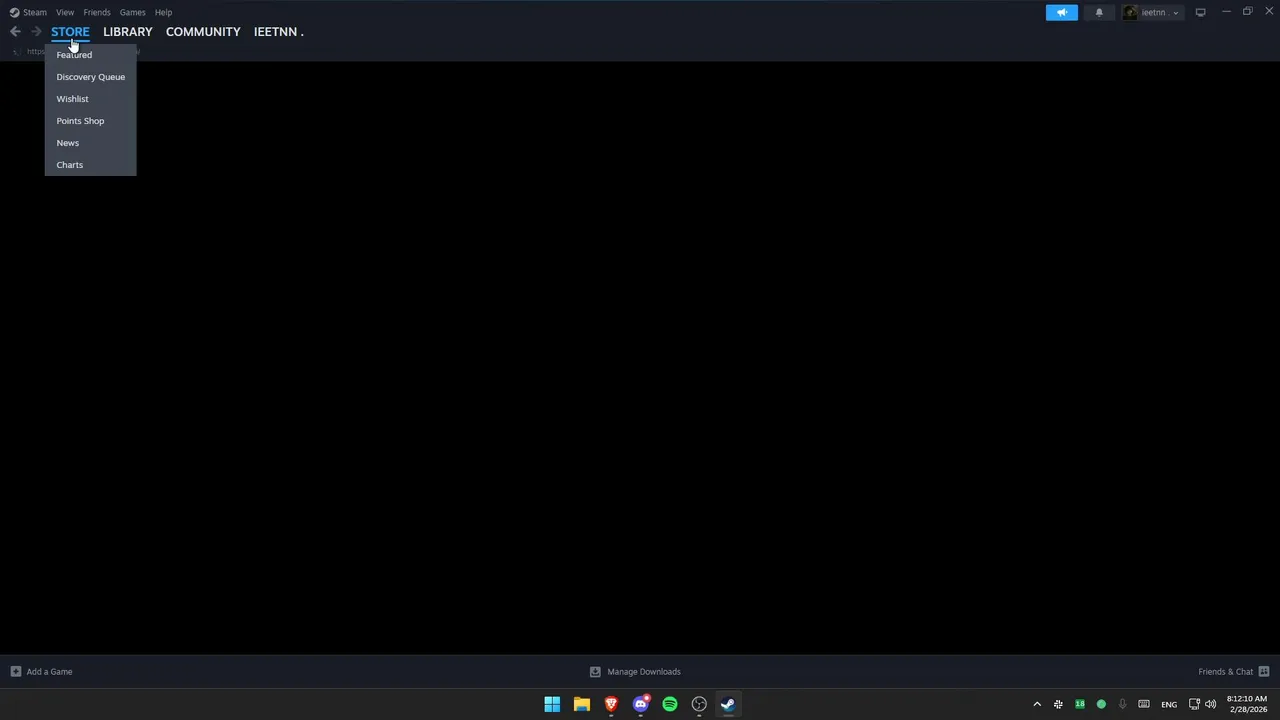Screen dimensions: 1280x720
Task: Open Wishlist from Store dropdown
Action: (x=90, y=99)
